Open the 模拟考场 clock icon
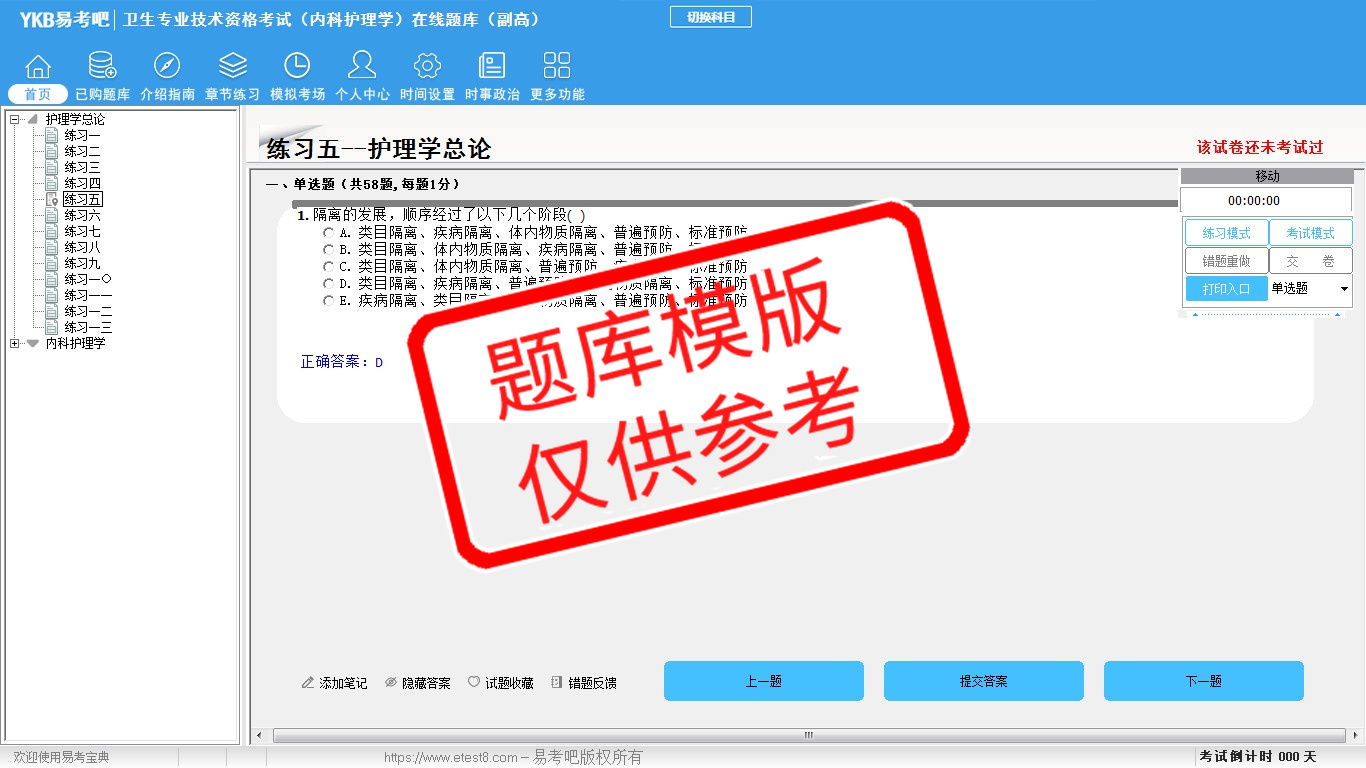Image resolution: width=1366 pixels, height=768 pixels. (x=297, y=66)
